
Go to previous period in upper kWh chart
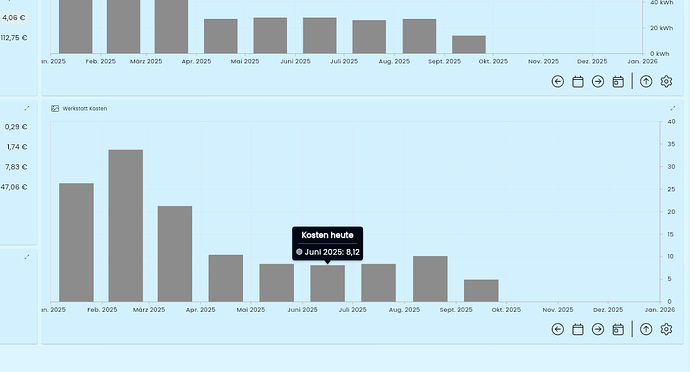point(558,81)
